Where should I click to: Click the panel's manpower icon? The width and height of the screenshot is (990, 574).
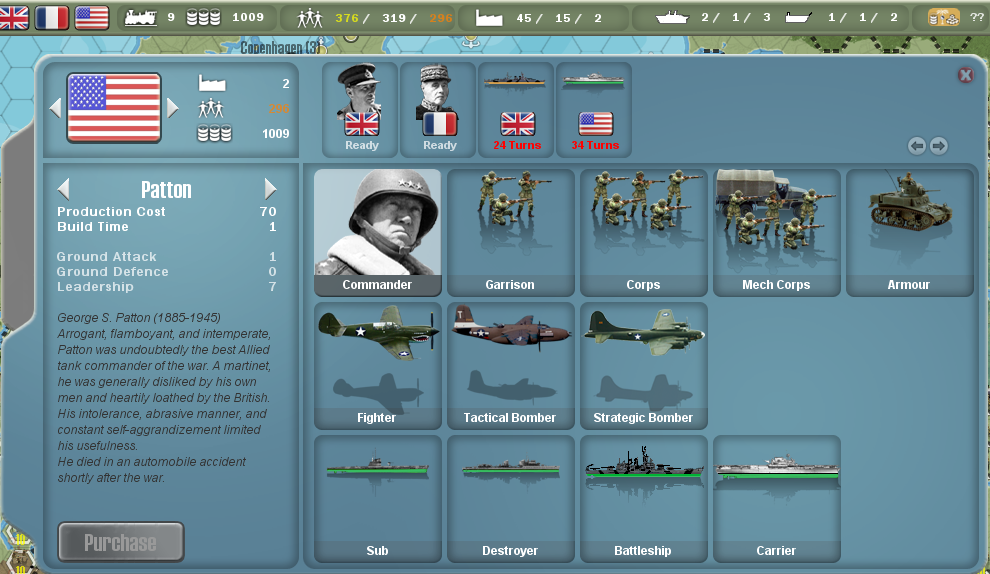tap(211, 109)
